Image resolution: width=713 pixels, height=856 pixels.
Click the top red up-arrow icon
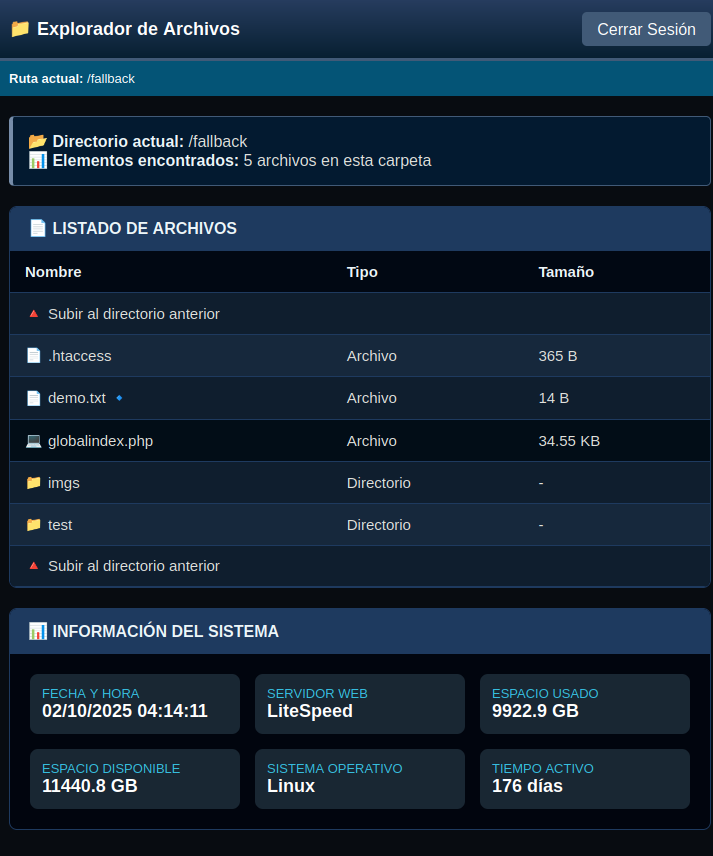[x=33, y=314]
